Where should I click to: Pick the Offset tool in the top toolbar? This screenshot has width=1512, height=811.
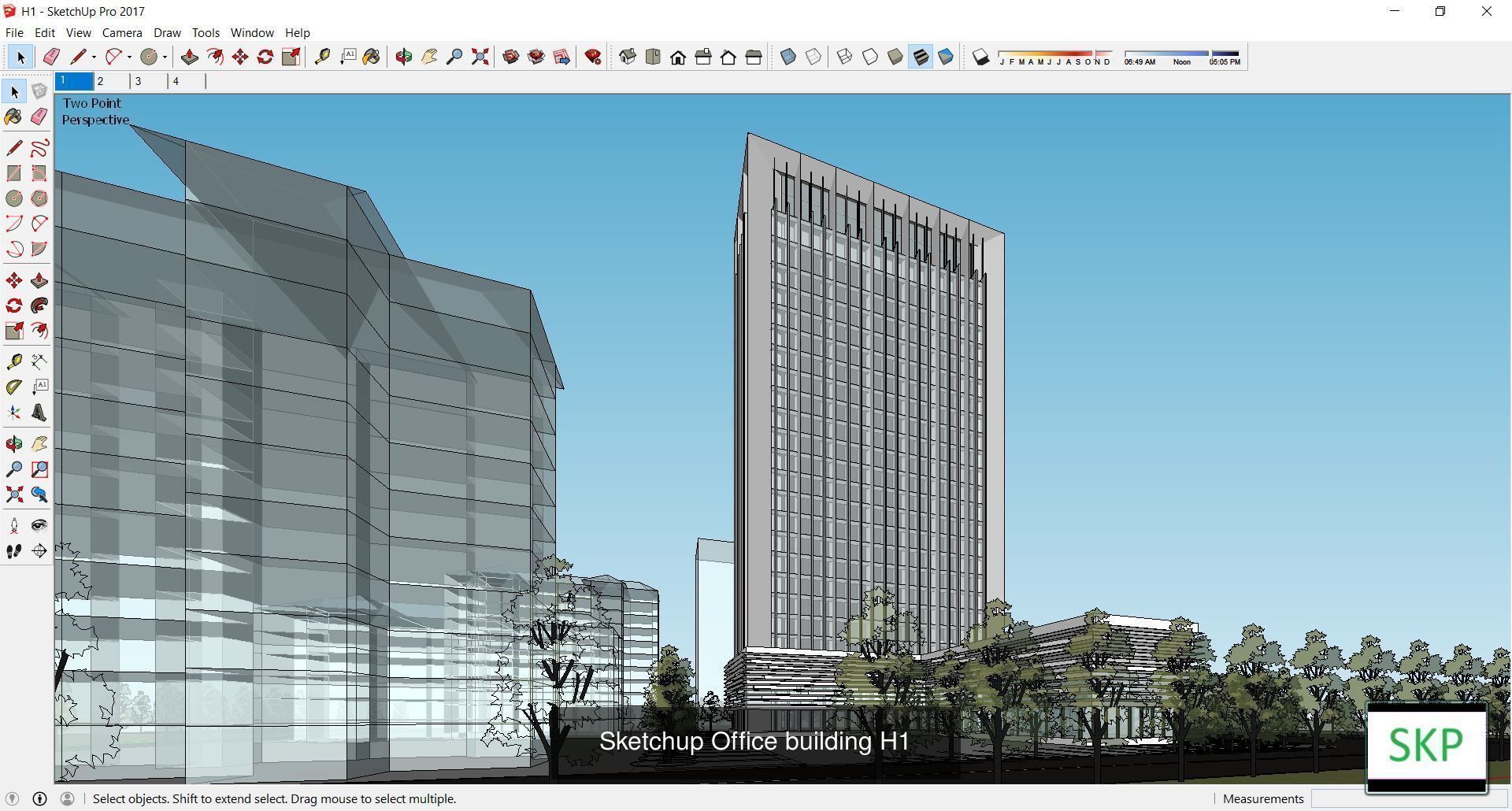click(x=215, y=57)
